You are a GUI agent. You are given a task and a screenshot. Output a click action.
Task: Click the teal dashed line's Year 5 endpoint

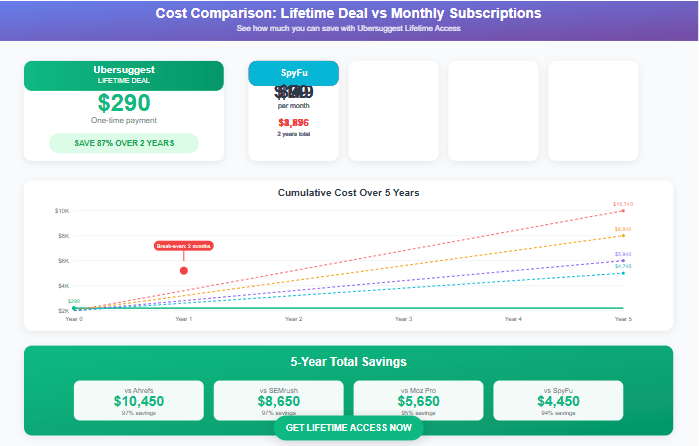623,273
